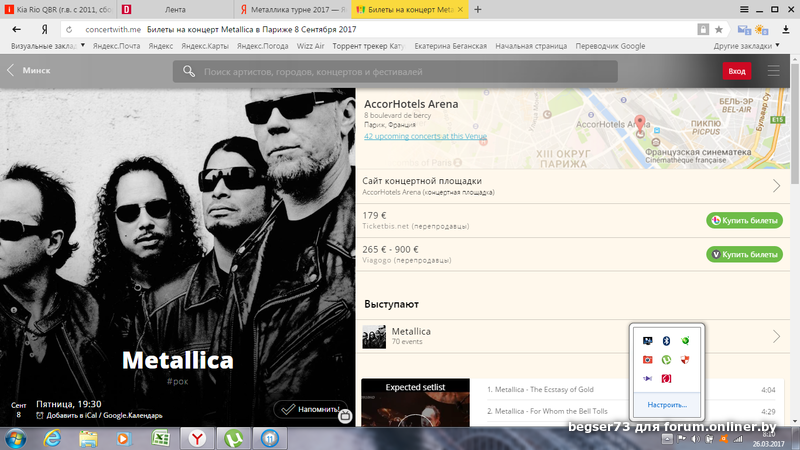Click the calendar icon beside Напомнить
The height and width of the screenshot is (450, 800).
[x=345, y=416]
